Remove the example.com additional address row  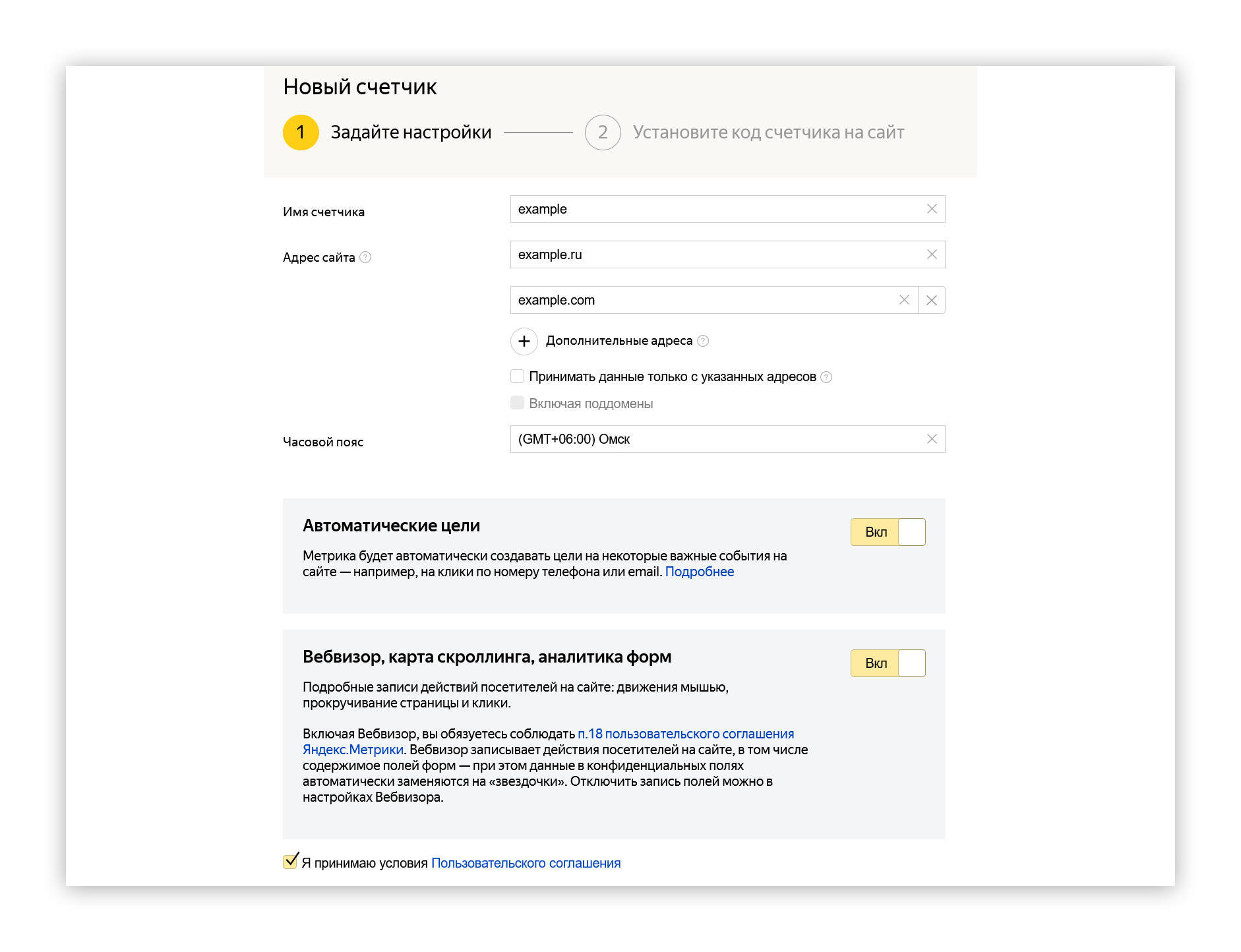931,301
